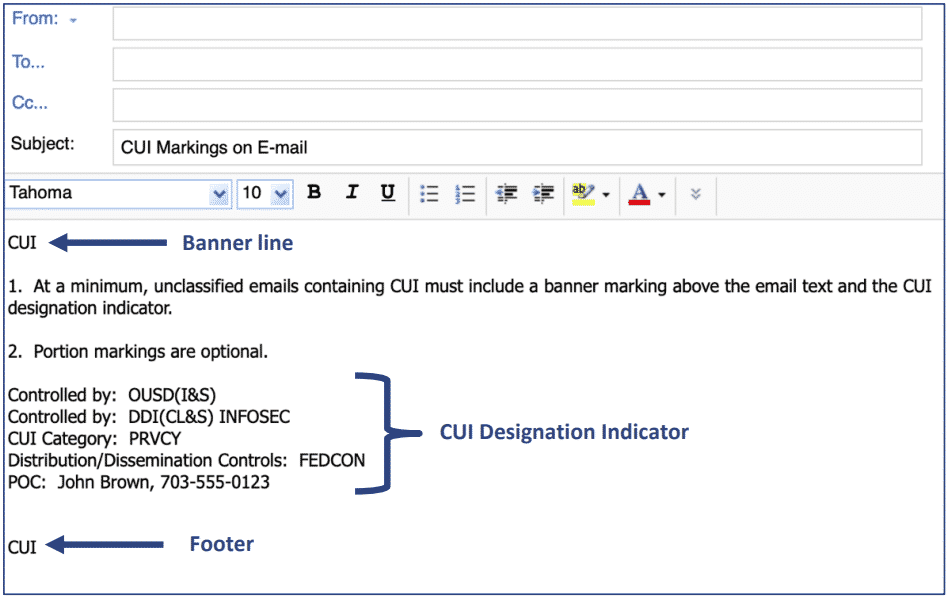This screenshot has height=597, width=951.
Task: Open the font size 10 dropdown
Action: click(x=281, y=195)
